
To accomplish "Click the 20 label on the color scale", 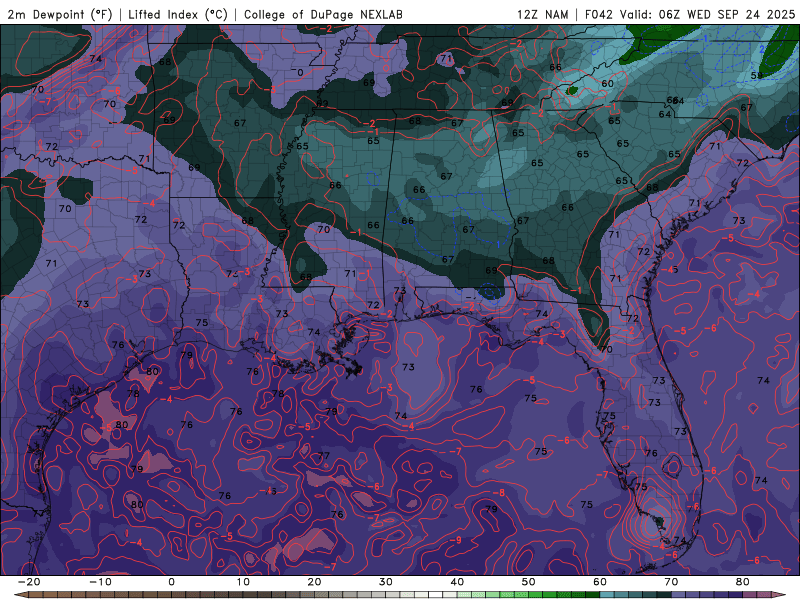I will tap(314, 582).
